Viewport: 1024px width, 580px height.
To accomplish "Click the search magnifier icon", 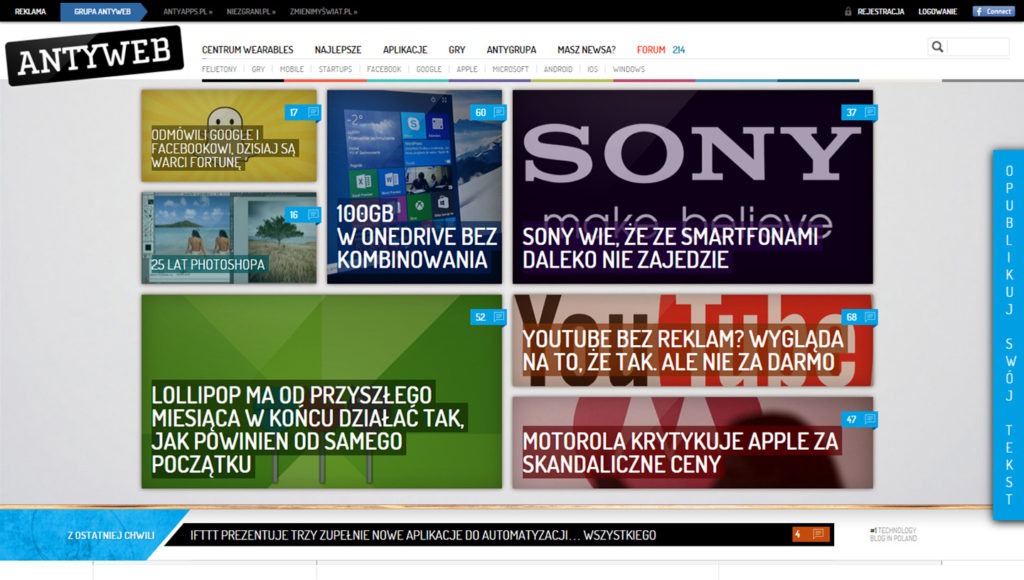I will click(937, 47).
